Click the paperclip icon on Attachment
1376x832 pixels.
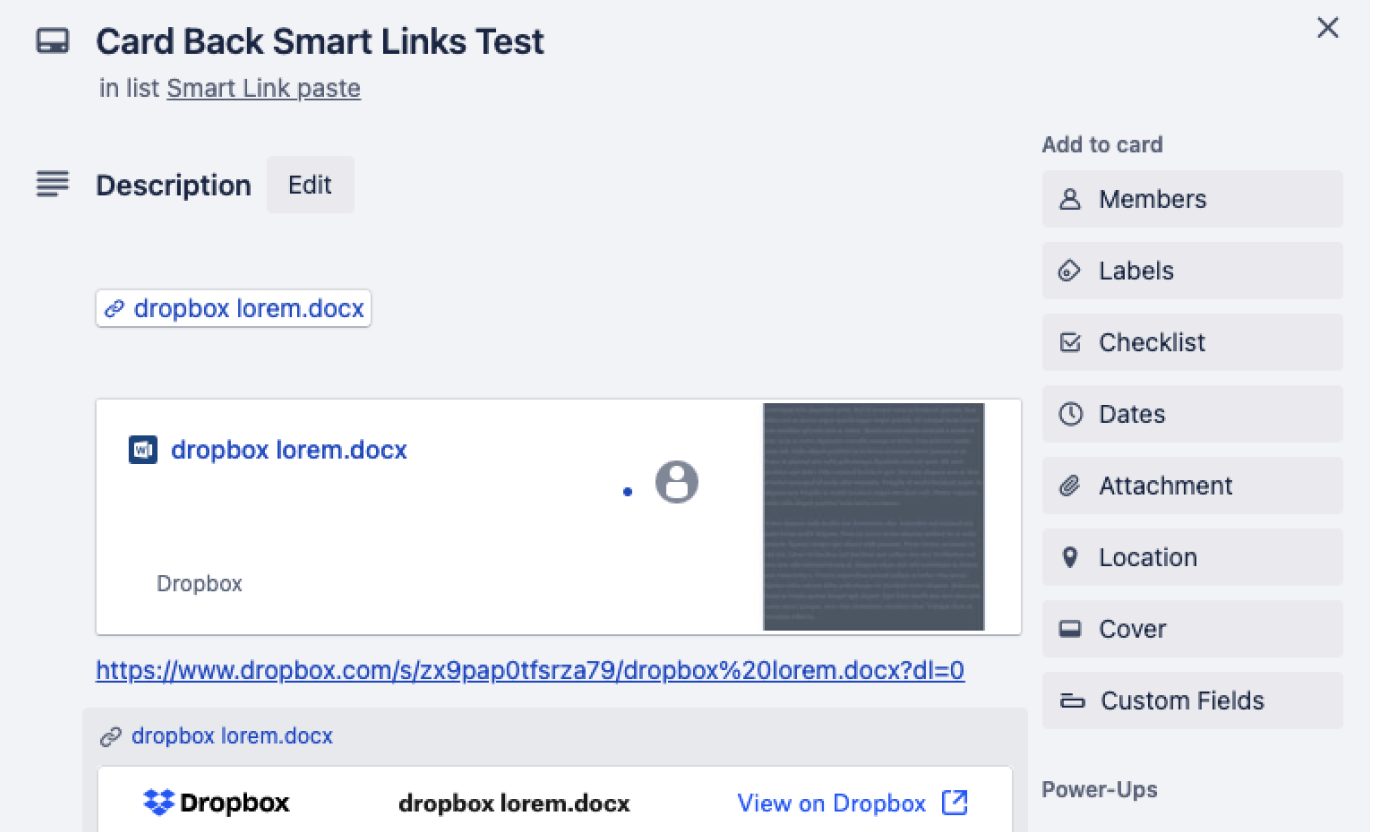tap(1070, 485)
